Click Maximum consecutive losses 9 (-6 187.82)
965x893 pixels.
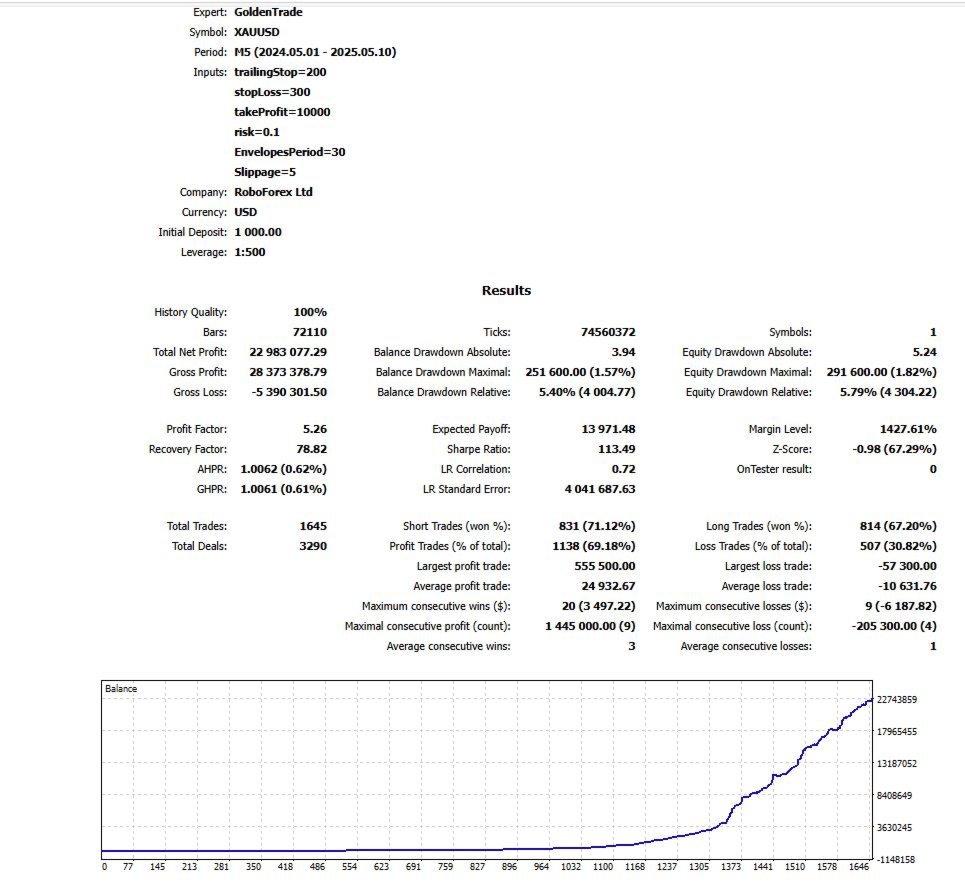pyautogui.click(x=901, y=606)
